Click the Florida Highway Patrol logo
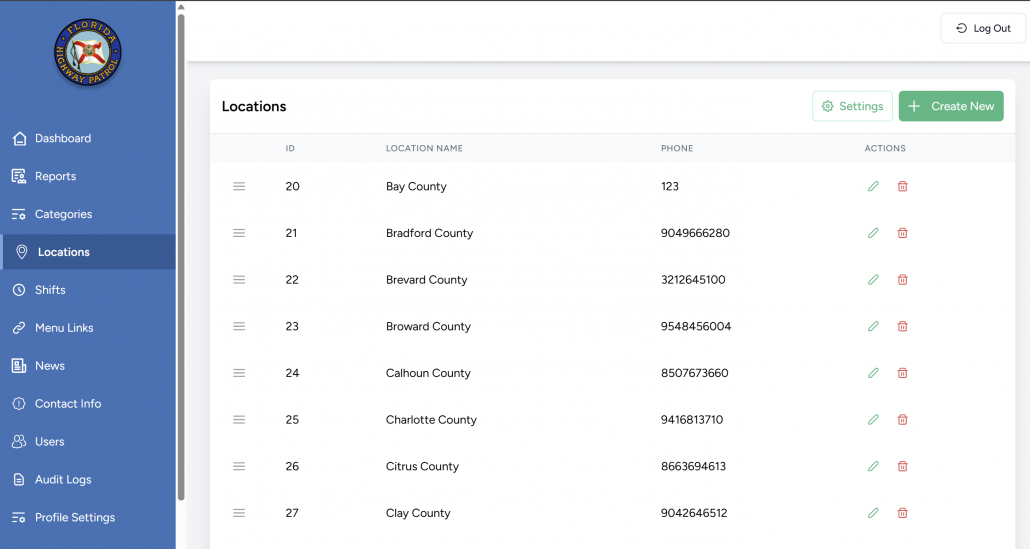 point(88,52)
